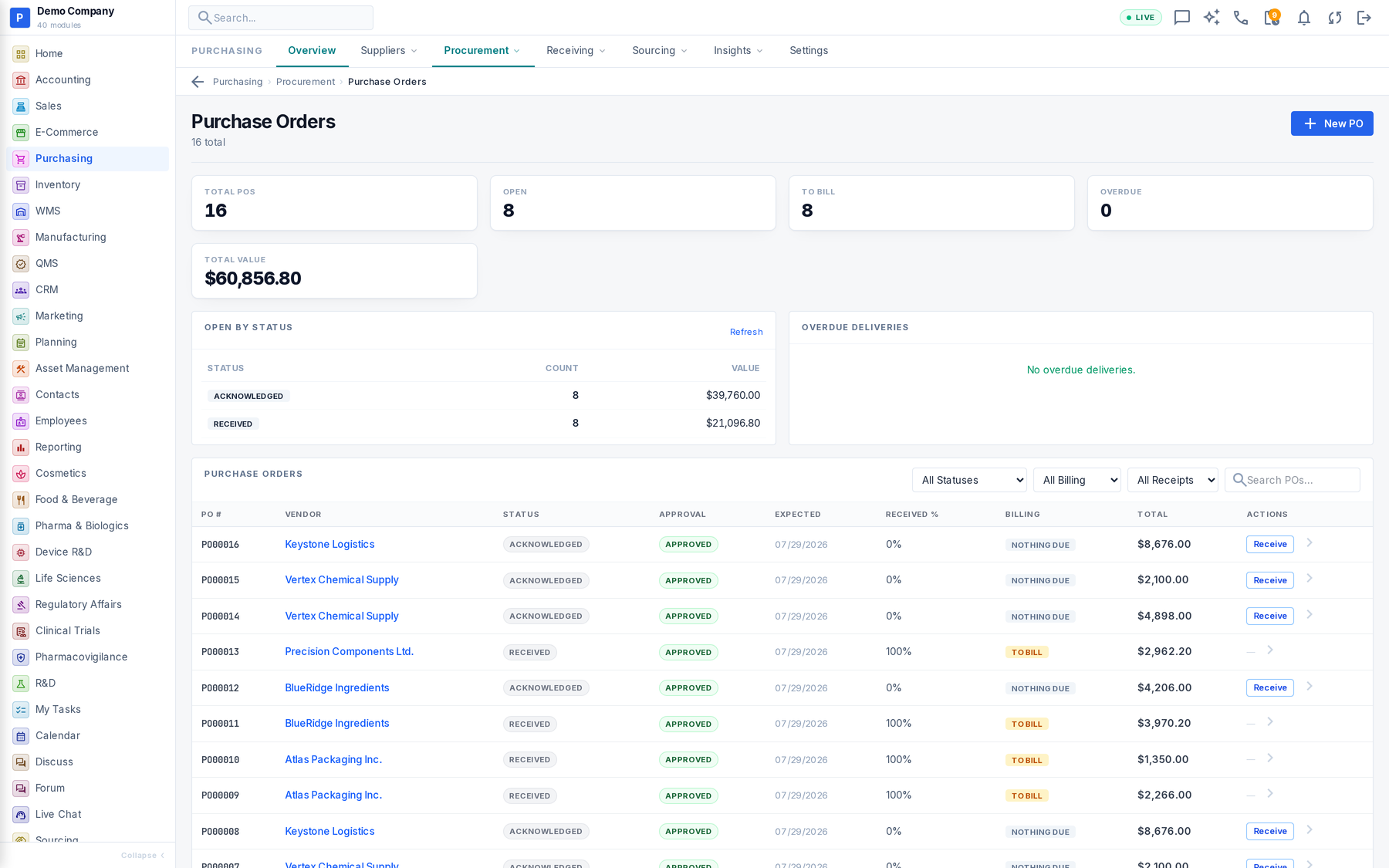Click the Demo Company logo icon
Image resolution: width=1389 pixels, height=868 pixels.
pyautogui.click(x=19, y=17)
